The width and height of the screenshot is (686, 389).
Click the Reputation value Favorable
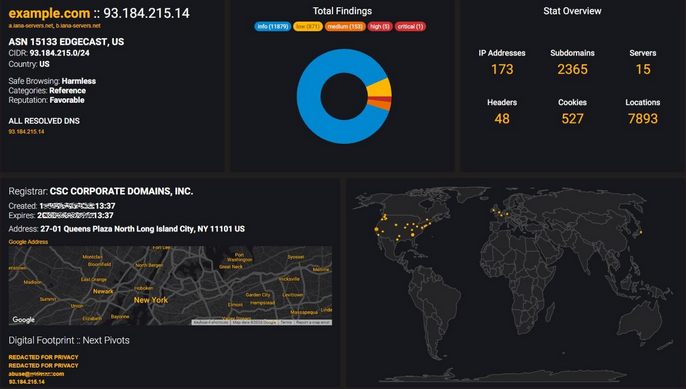tap(67, 100)
